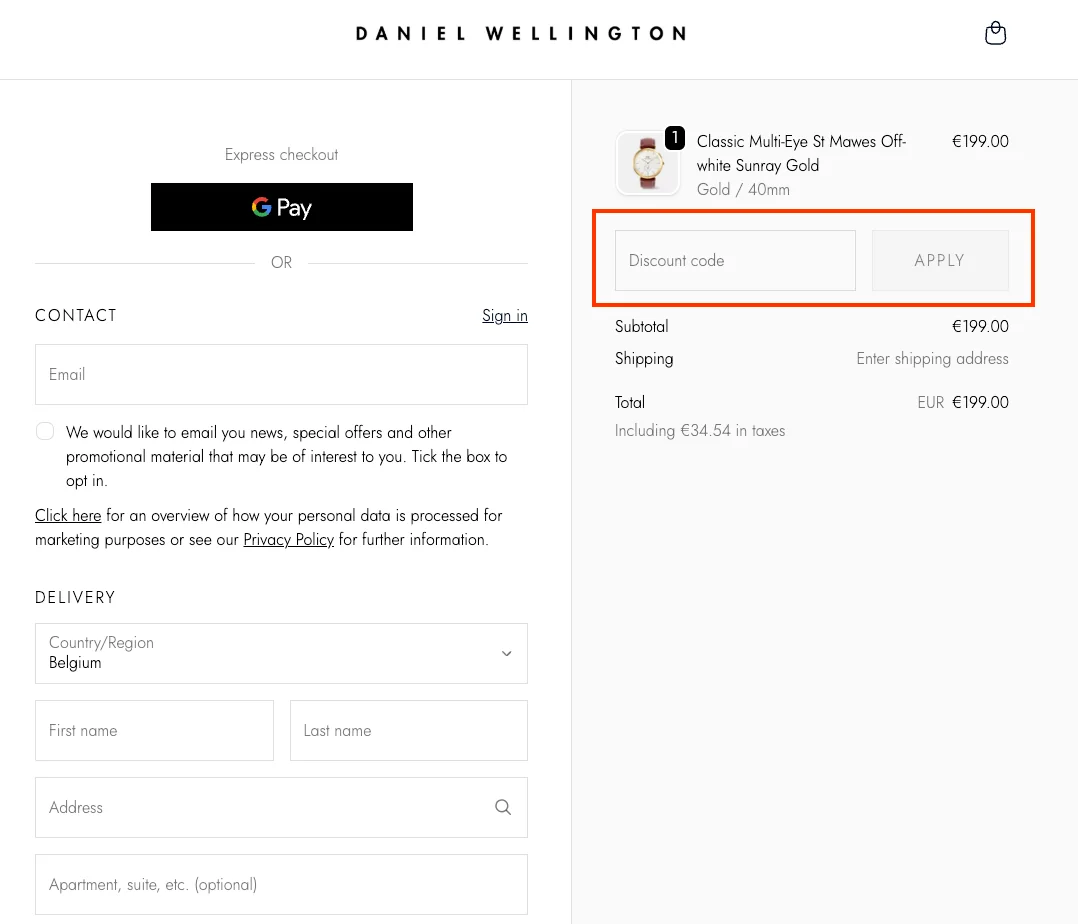Open the Country/Region dropdown

281,653
